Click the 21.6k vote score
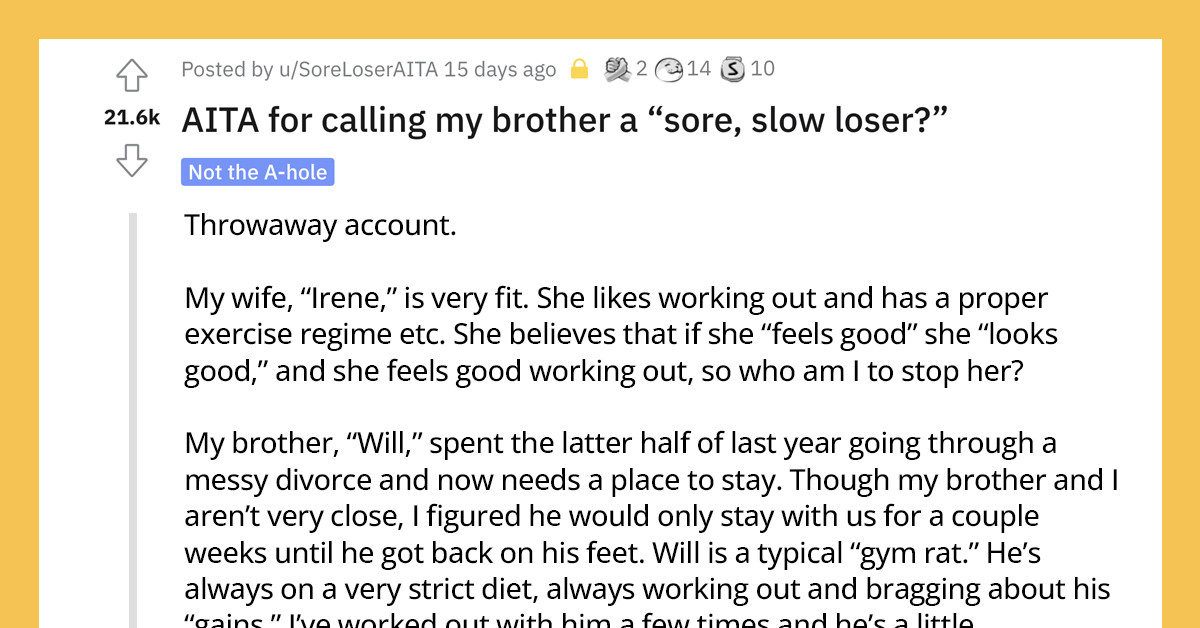Image resolution: width=1200 pixels, height=628 pixels. [131, 117]
